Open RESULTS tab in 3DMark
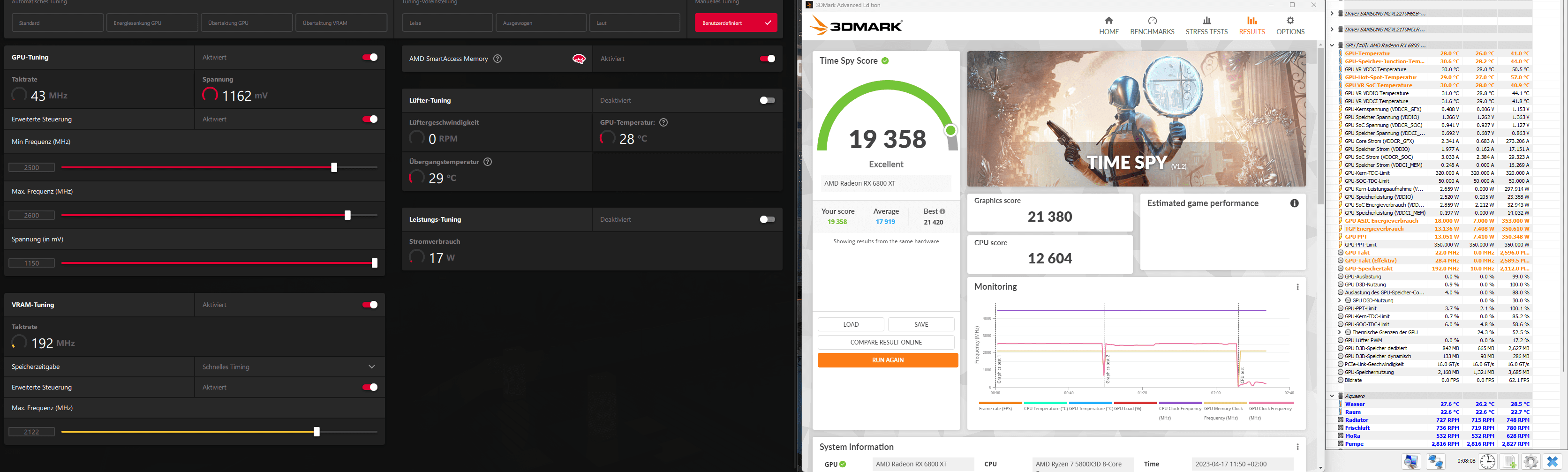The height and width of the screenshot is (472, 1568). (1251, 26)
